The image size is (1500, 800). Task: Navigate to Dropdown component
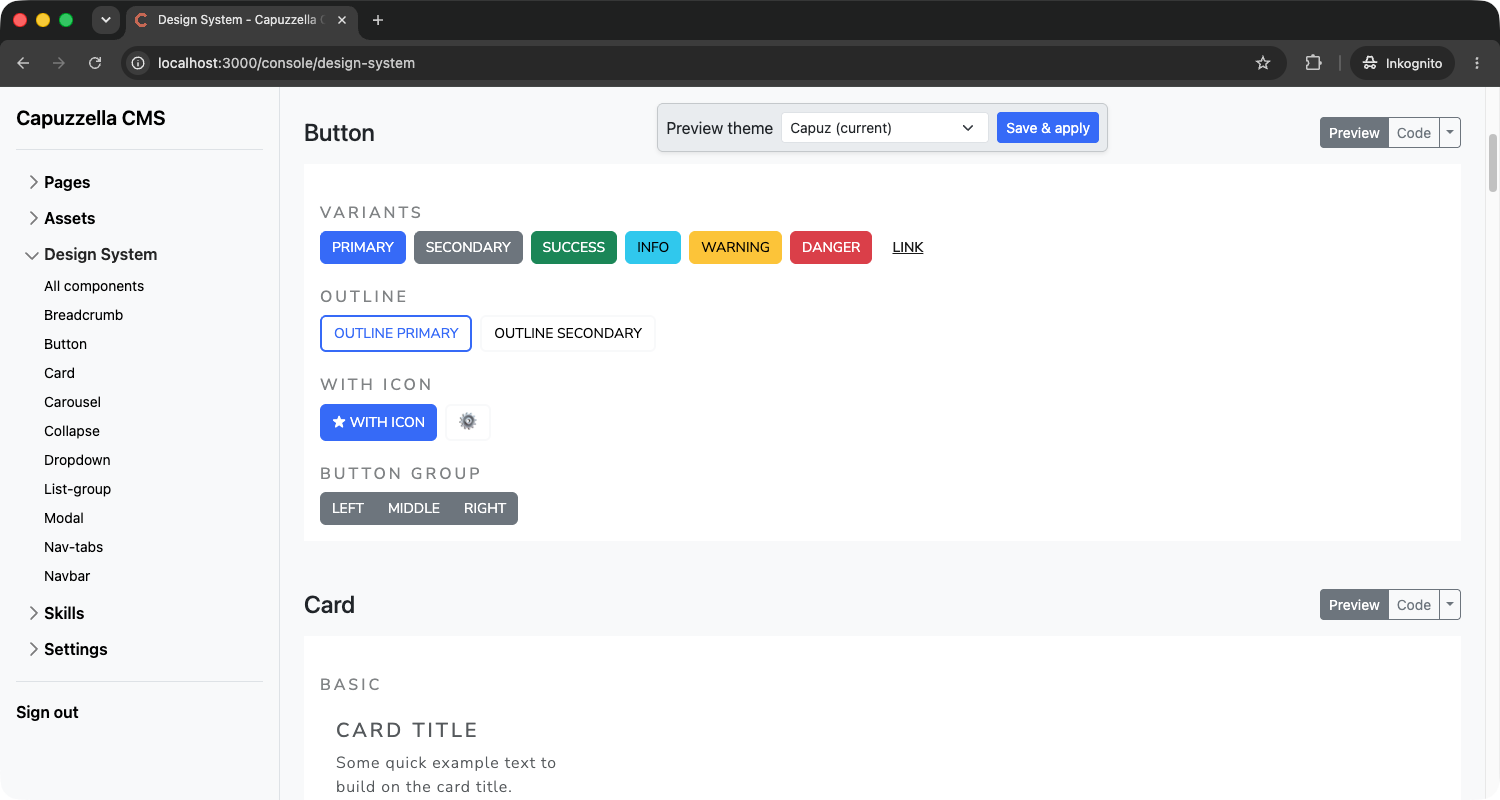(x=77, y=460)
